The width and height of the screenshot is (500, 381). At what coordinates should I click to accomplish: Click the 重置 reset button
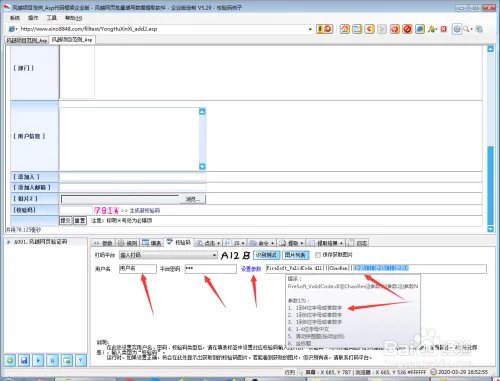80,220
